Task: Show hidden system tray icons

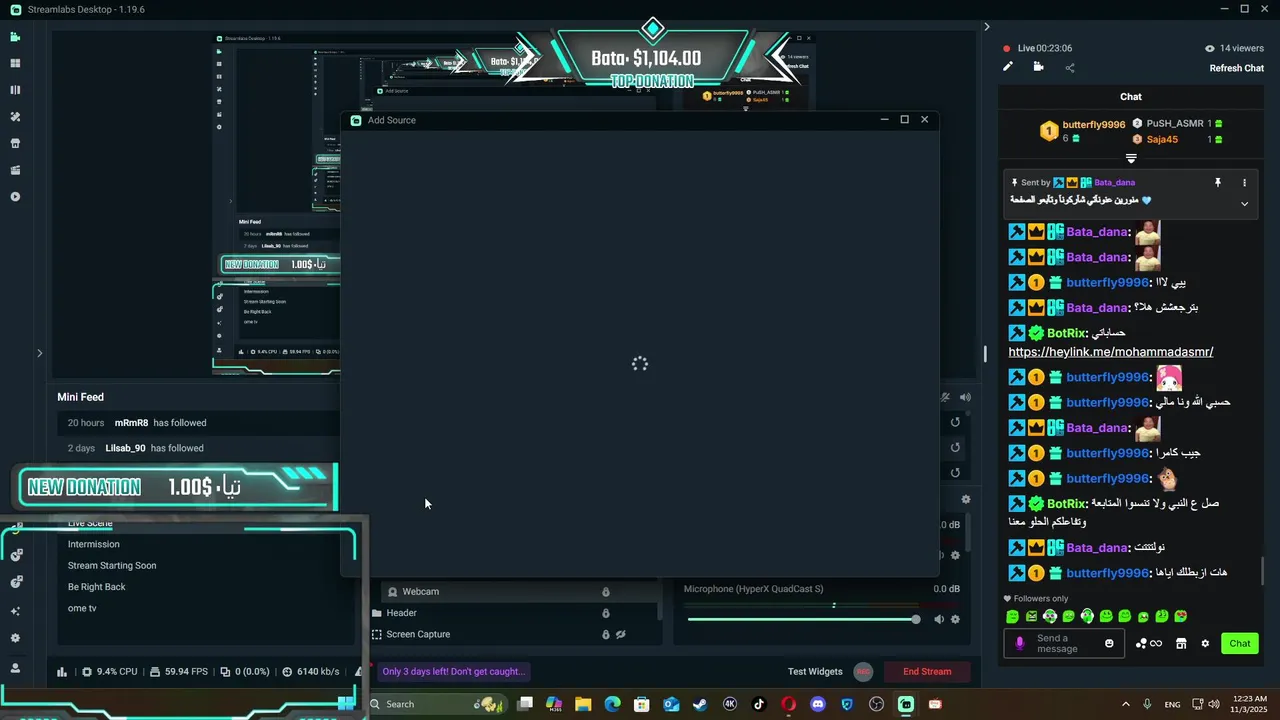Action: [1126, 704]
